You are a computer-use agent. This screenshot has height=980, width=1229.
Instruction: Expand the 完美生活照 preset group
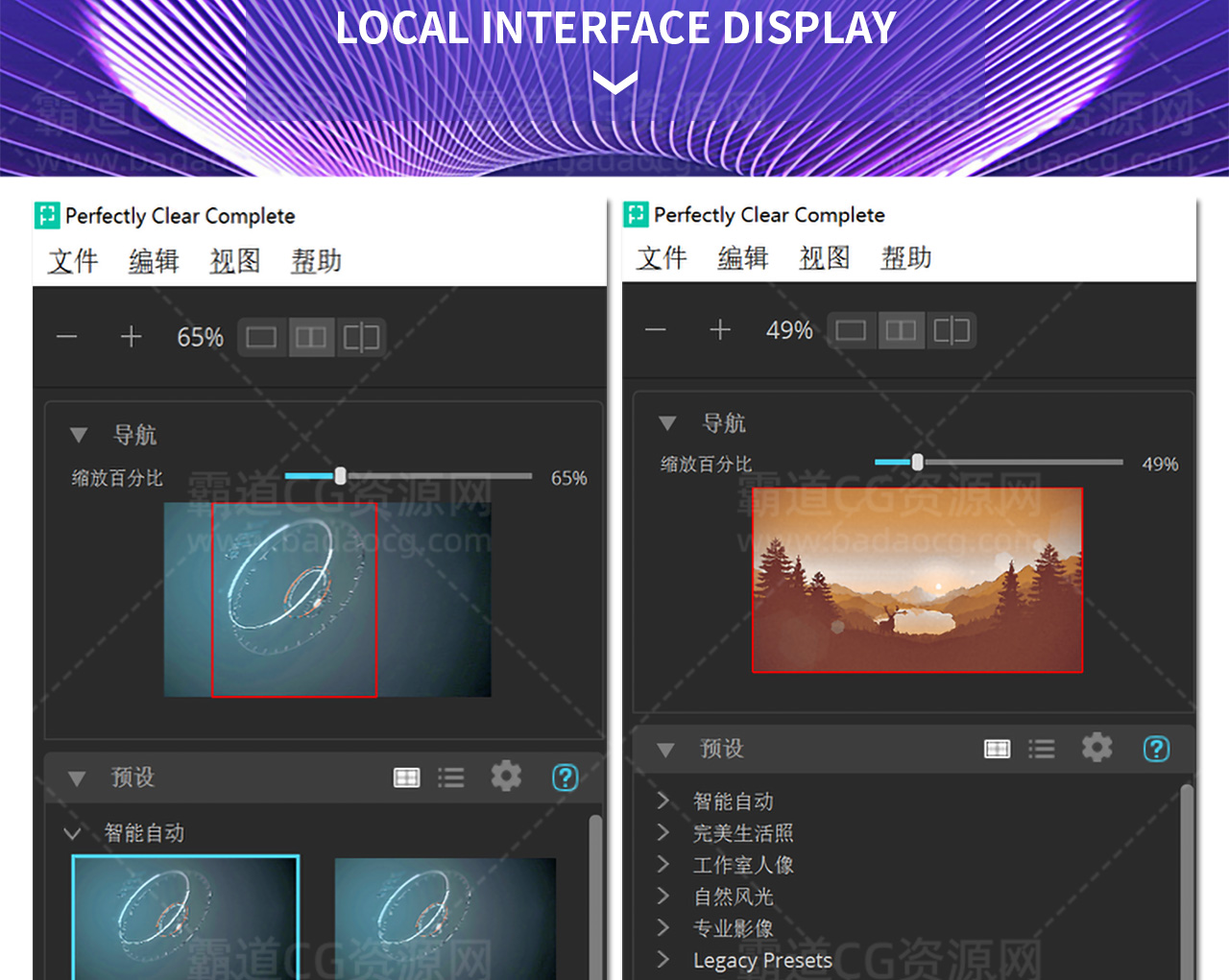(663, 832)
